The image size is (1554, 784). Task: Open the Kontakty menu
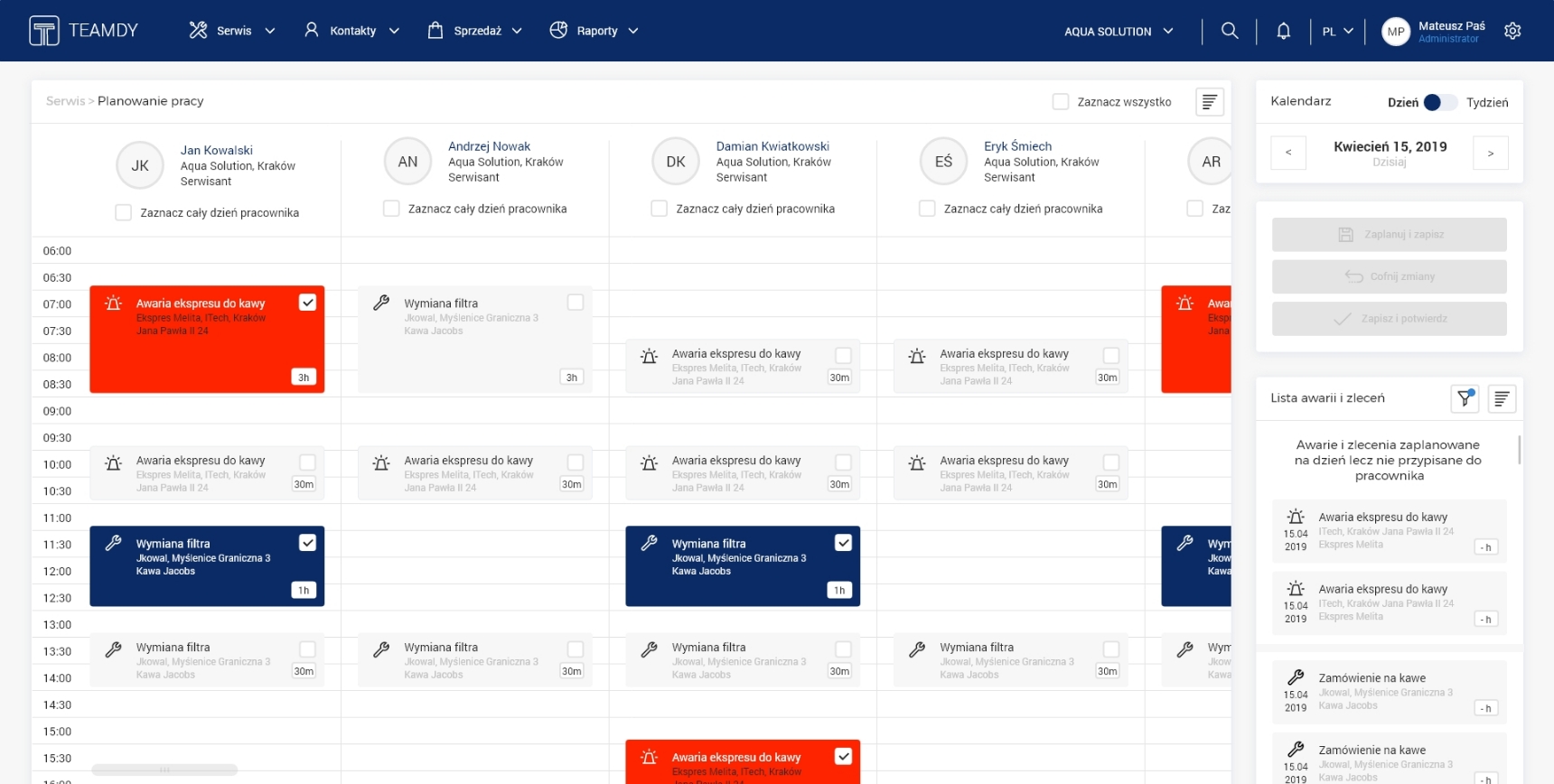coord(351,31)
